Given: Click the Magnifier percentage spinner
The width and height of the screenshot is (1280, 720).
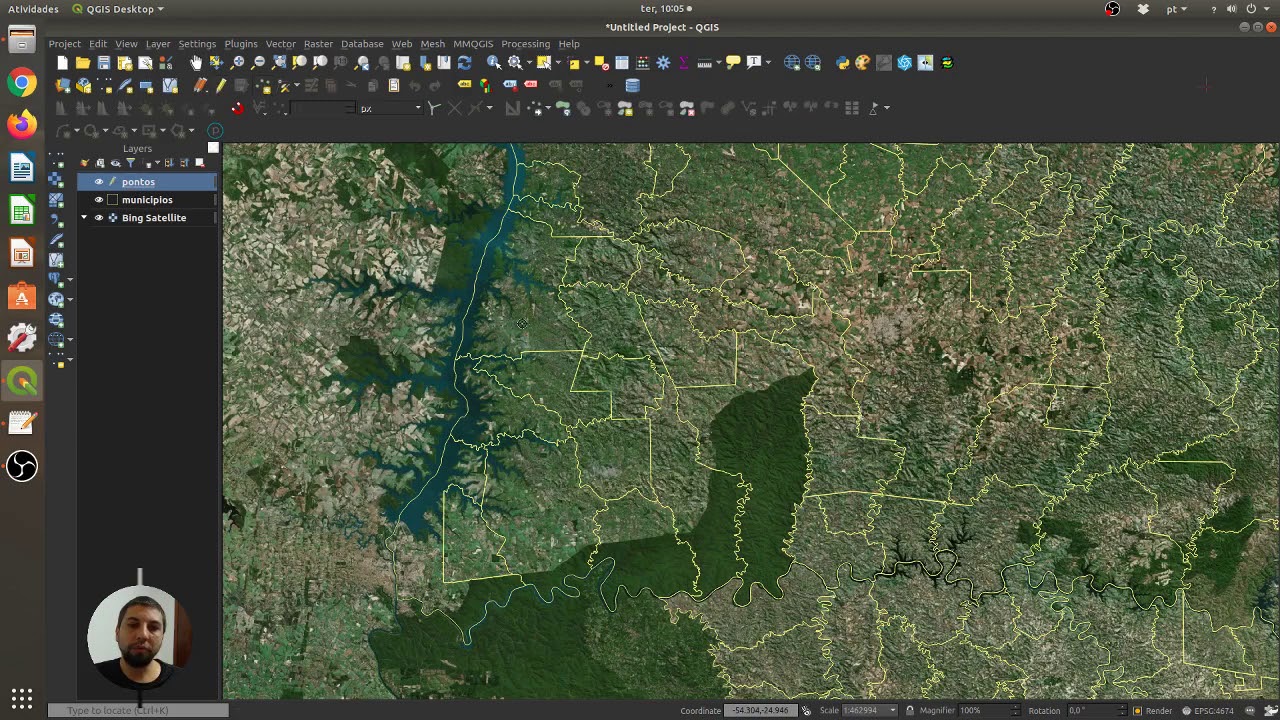Looking at the screenshot, I should pos(990,710).
